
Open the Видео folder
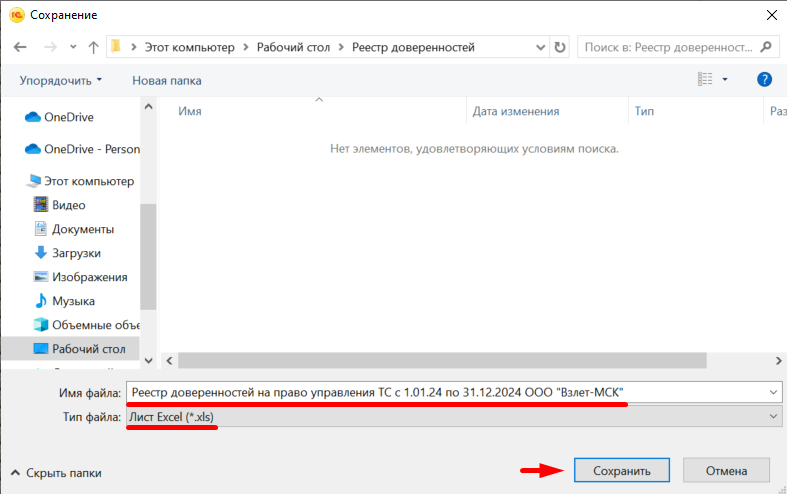click(x=69, y=205)
